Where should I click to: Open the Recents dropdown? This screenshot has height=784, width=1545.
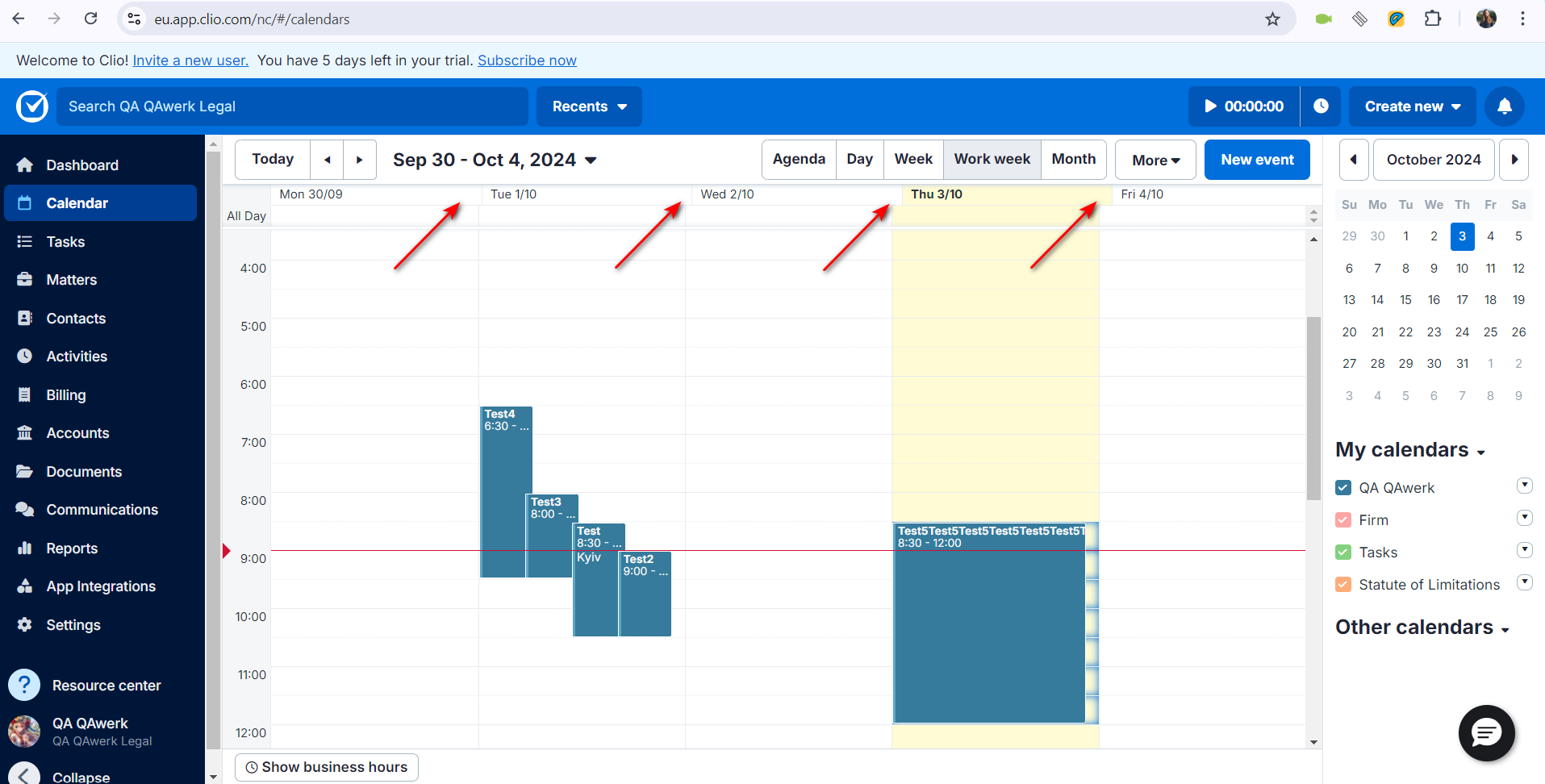tap(589, 106)
